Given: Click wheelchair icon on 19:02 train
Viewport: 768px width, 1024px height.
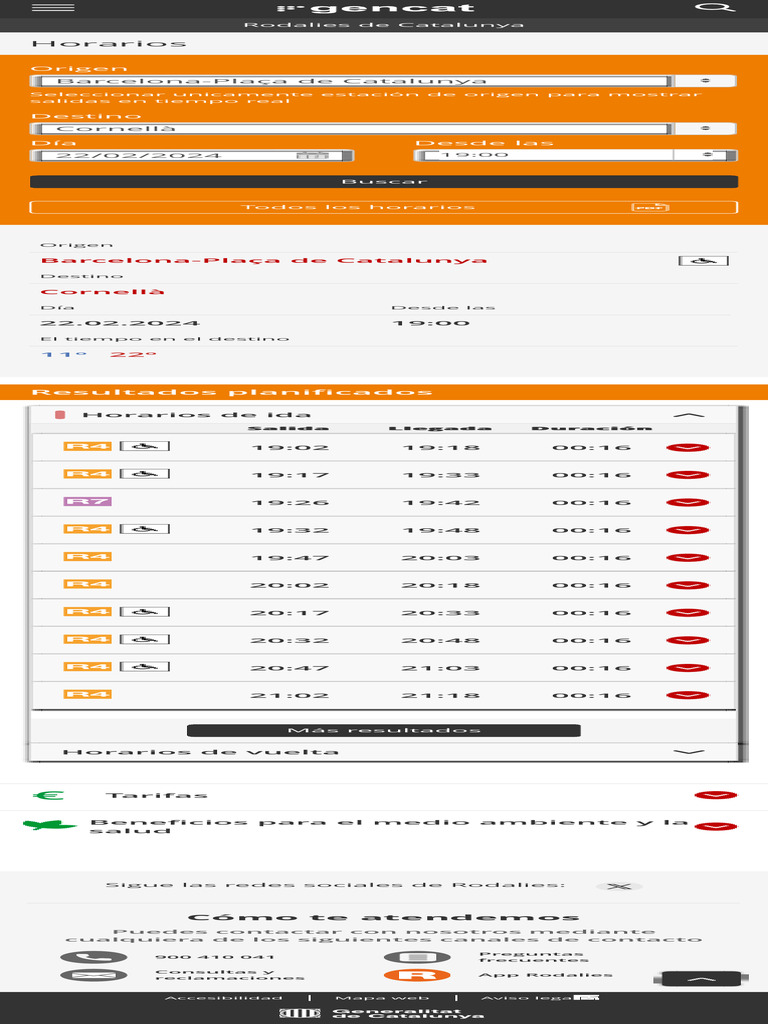Looking at the screenshot, I should pos(145,447).
